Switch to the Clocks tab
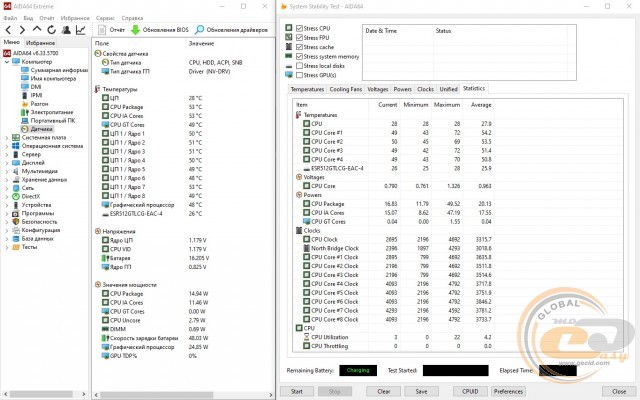 425,89
